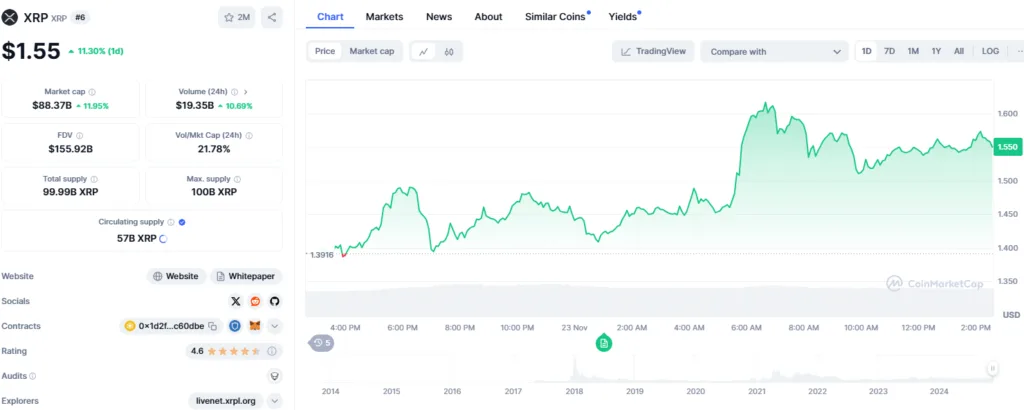Set chart range to 1D

[x=866, y=51]
